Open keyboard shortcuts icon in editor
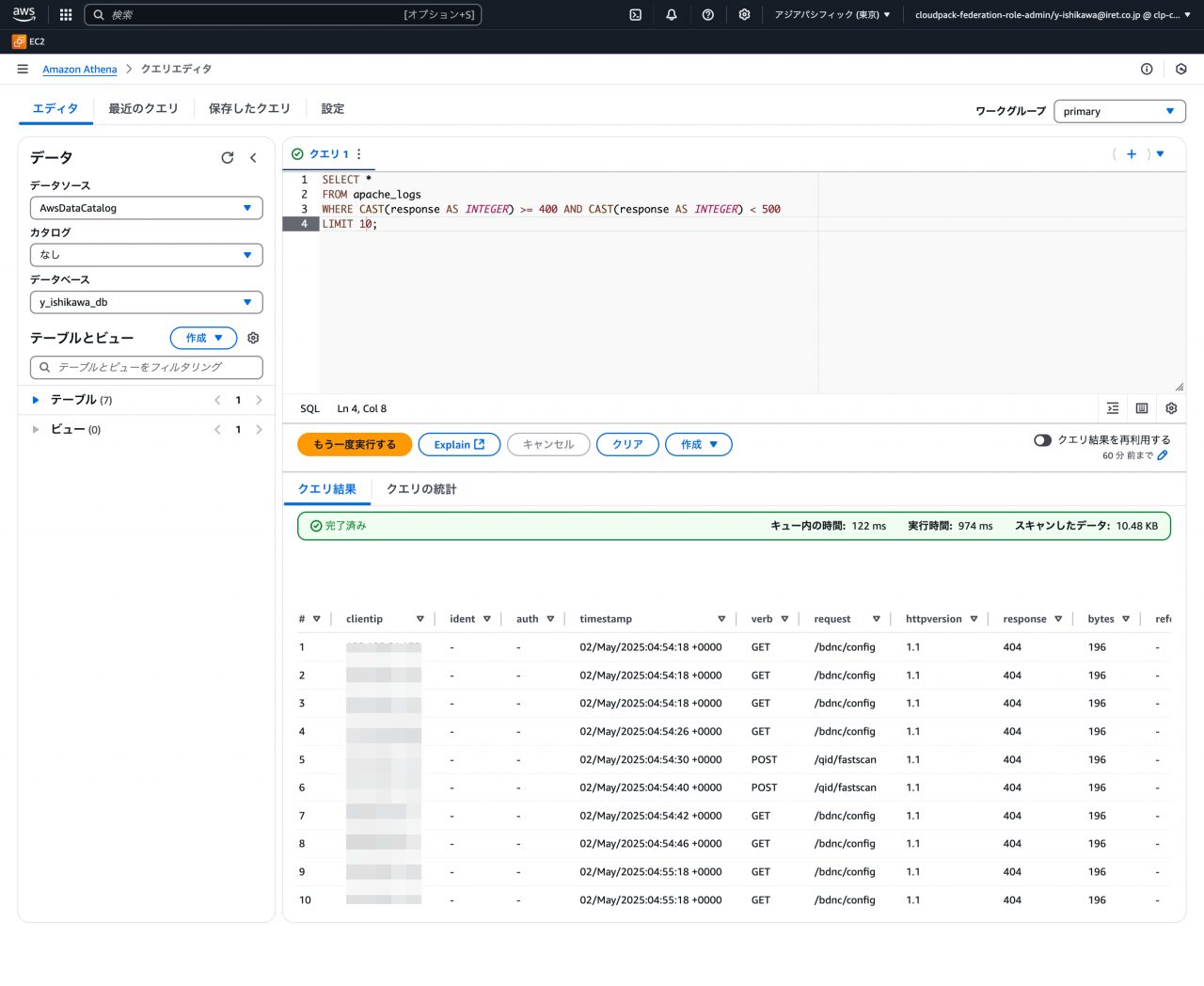 pos(1142,408)
